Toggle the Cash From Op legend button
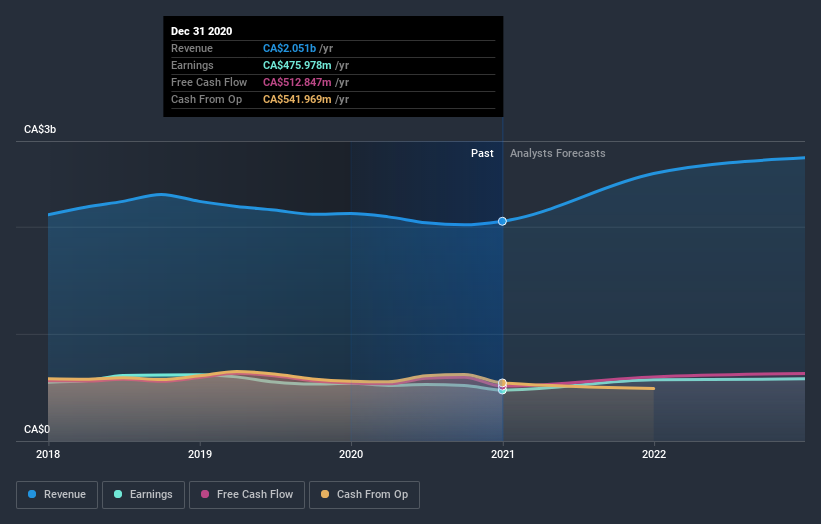821x524 pixels. (364, 495)
